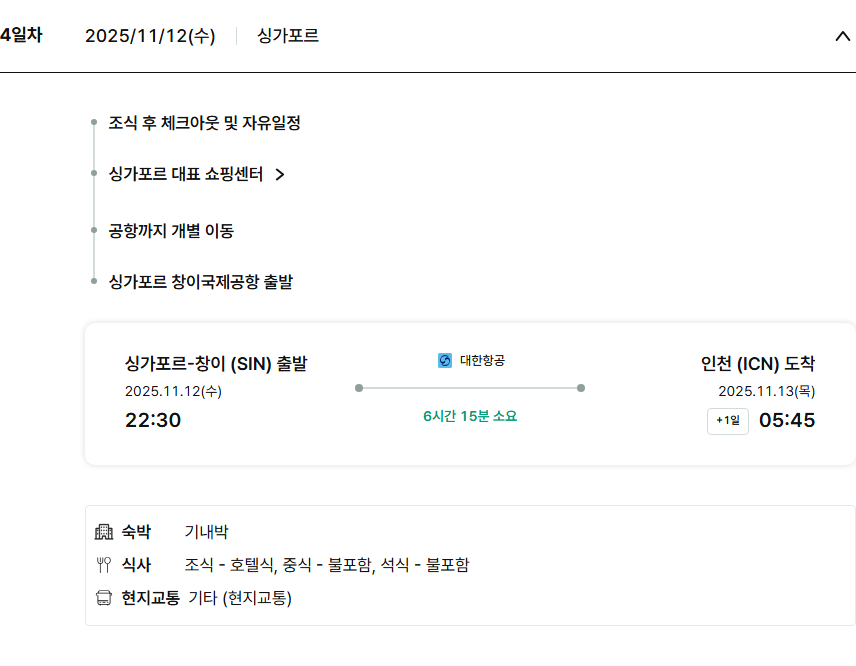Collapse the day 4 itinerary section
856x666 pixels.
click(841, 37)
